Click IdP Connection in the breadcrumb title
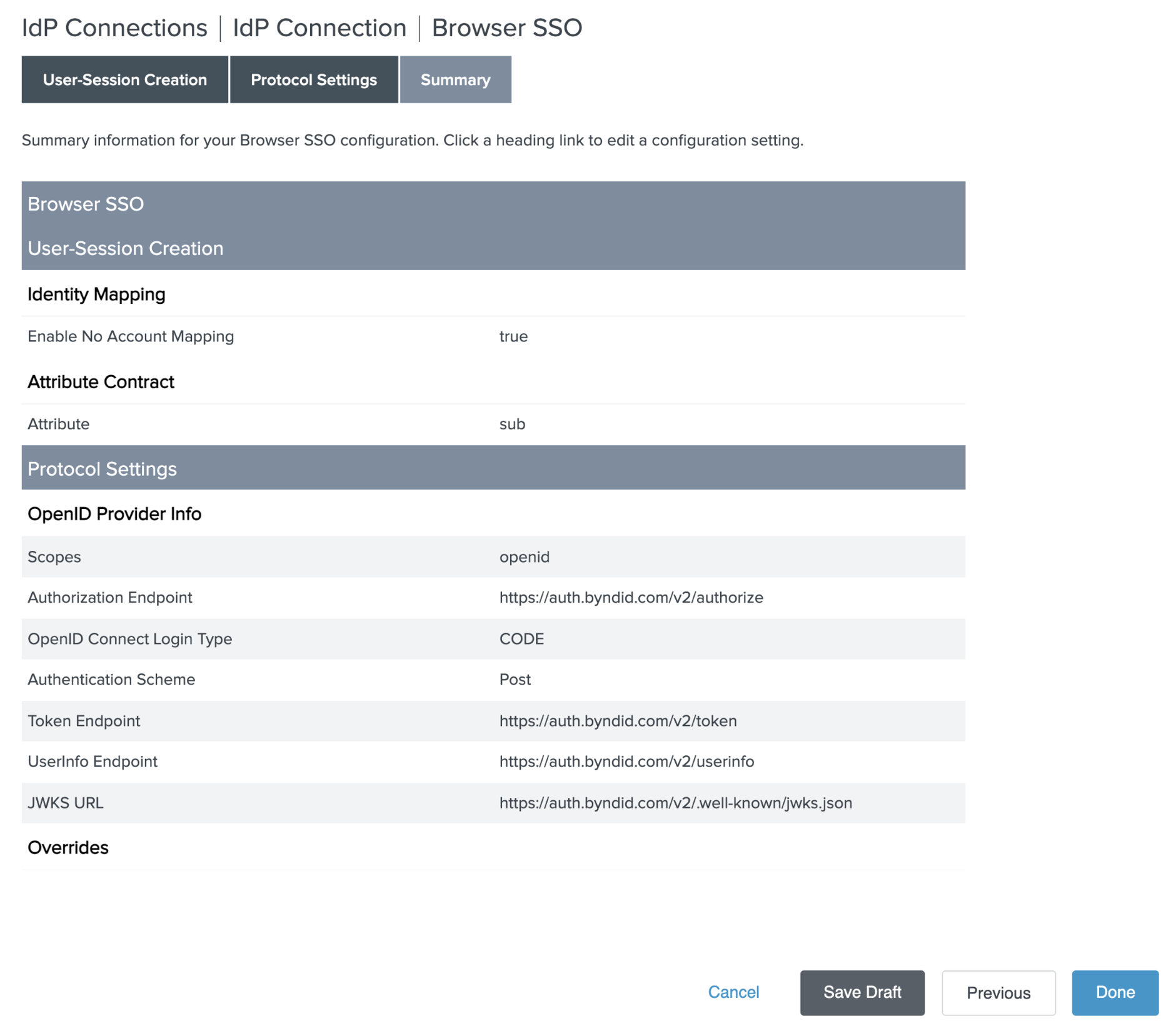The height and width of the screenshot is (1031, 1176). [x=319, y=28]
